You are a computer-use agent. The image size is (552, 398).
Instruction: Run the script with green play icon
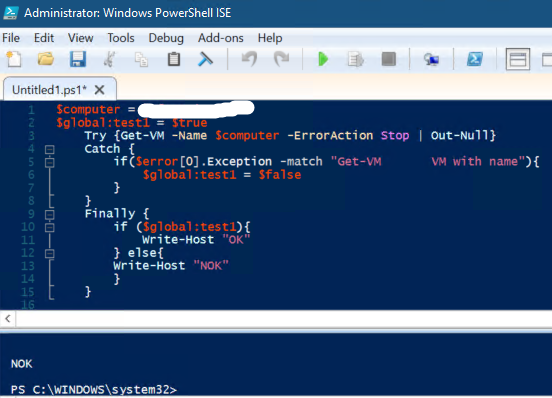pyautogui.click(x=323, y=59)
